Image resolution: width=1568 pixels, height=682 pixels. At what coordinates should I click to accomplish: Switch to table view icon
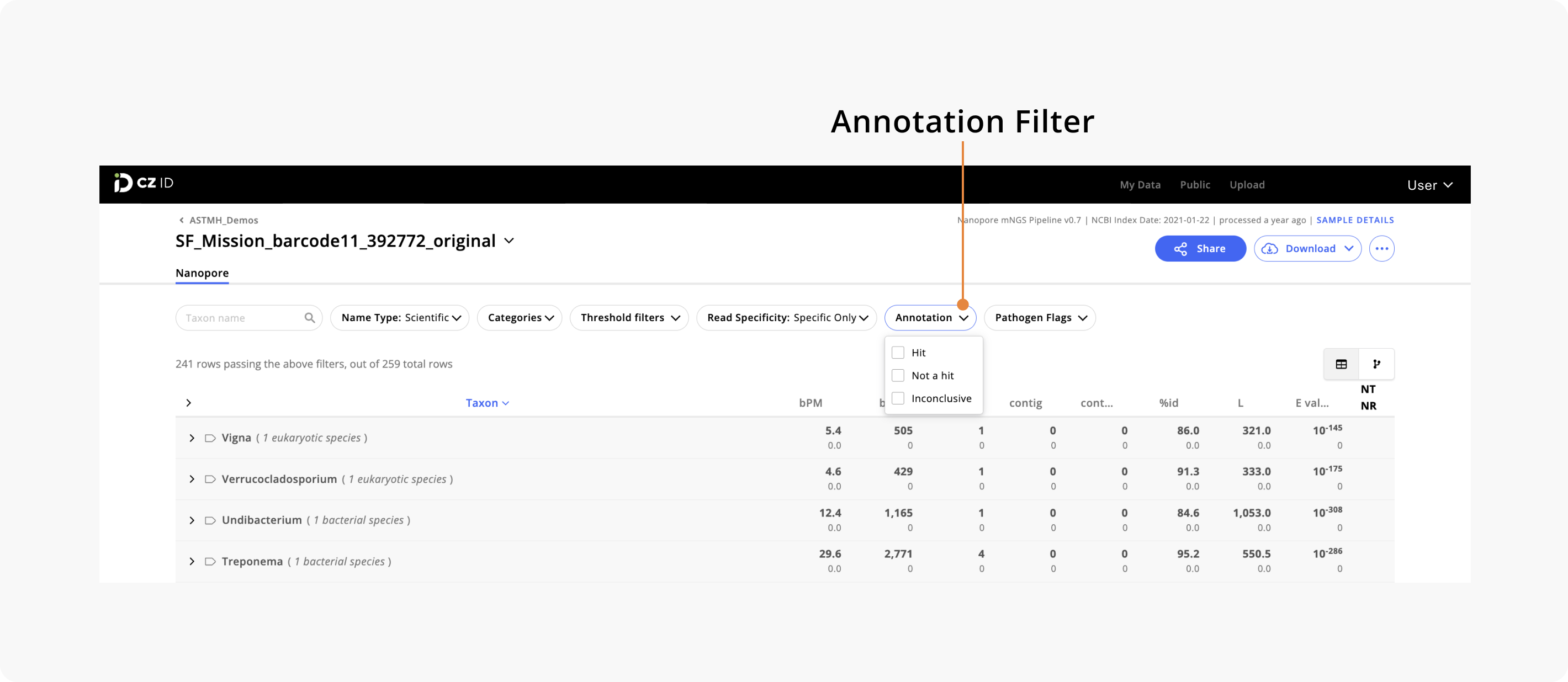pos(1341,364)
